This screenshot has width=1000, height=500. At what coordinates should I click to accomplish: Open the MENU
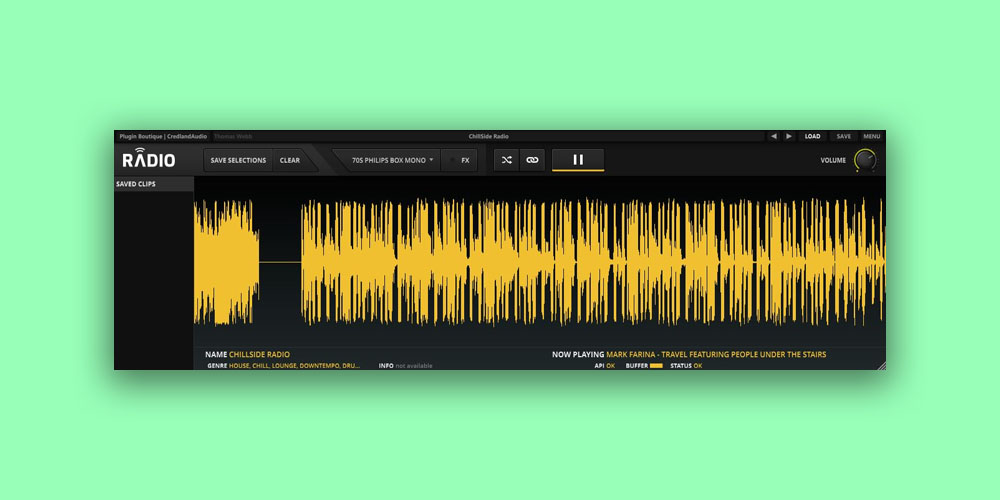871,136
